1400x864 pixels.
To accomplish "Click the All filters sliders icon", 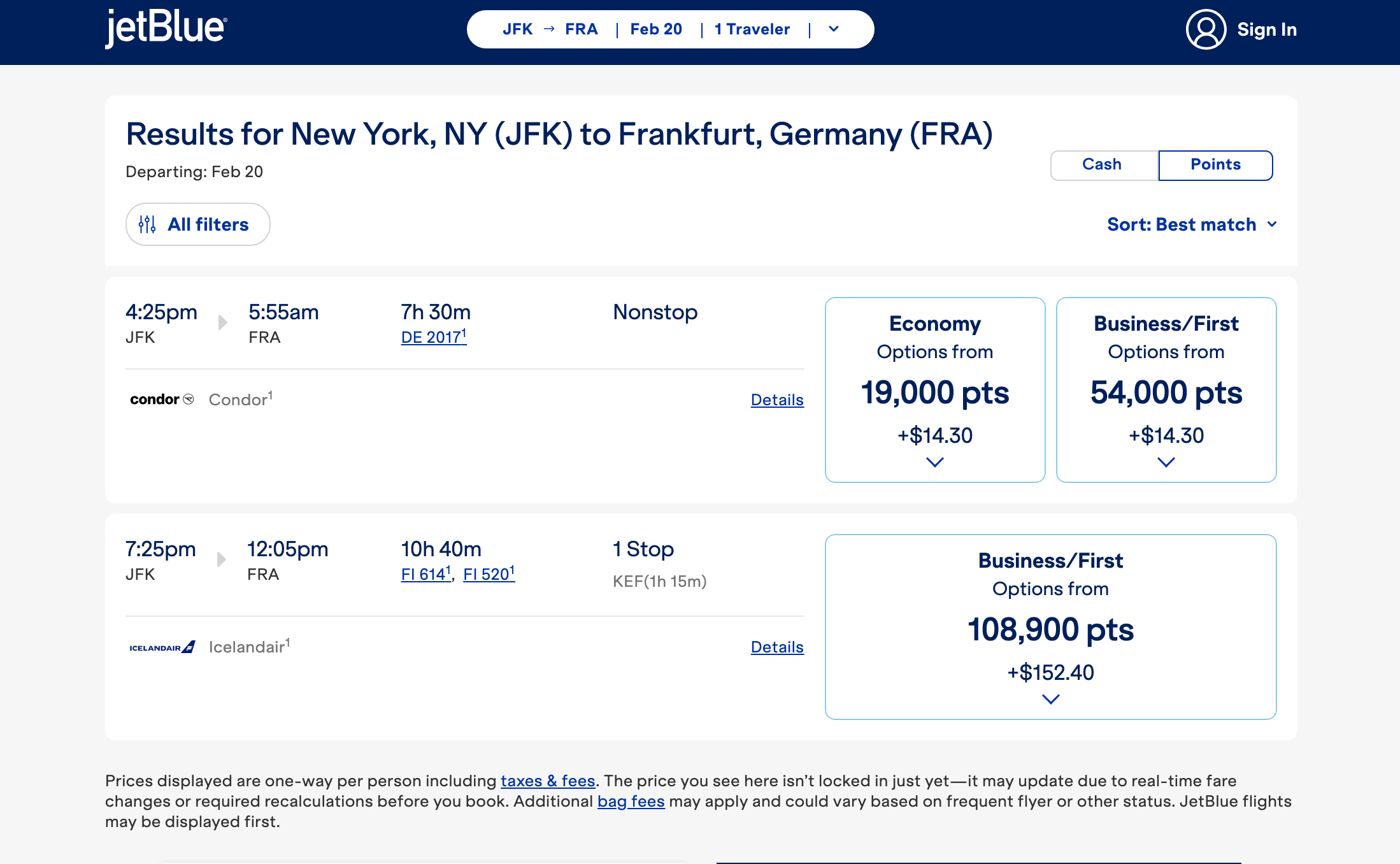I will (148, 224).
